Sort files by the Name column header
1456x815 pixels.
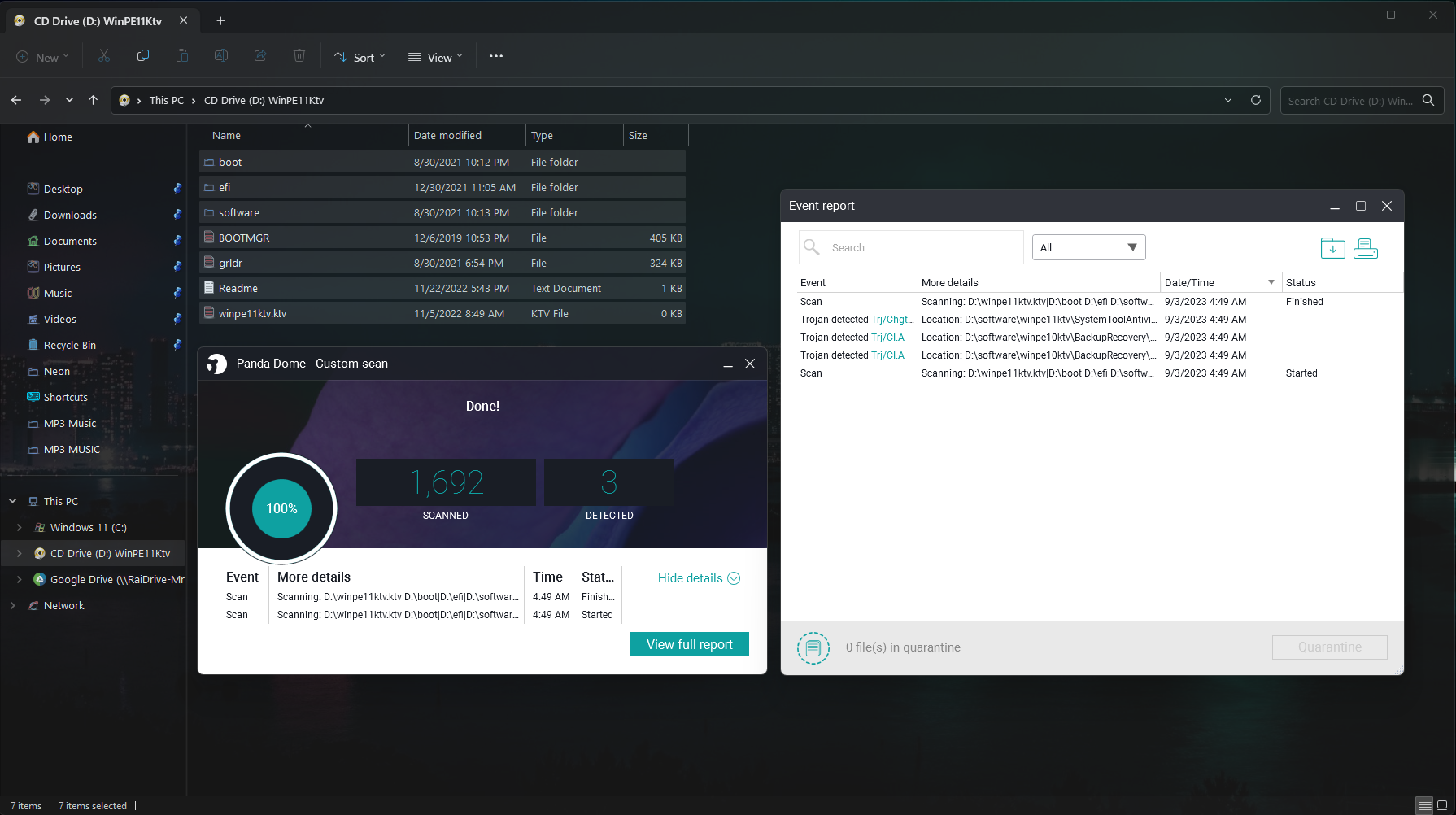305,135
